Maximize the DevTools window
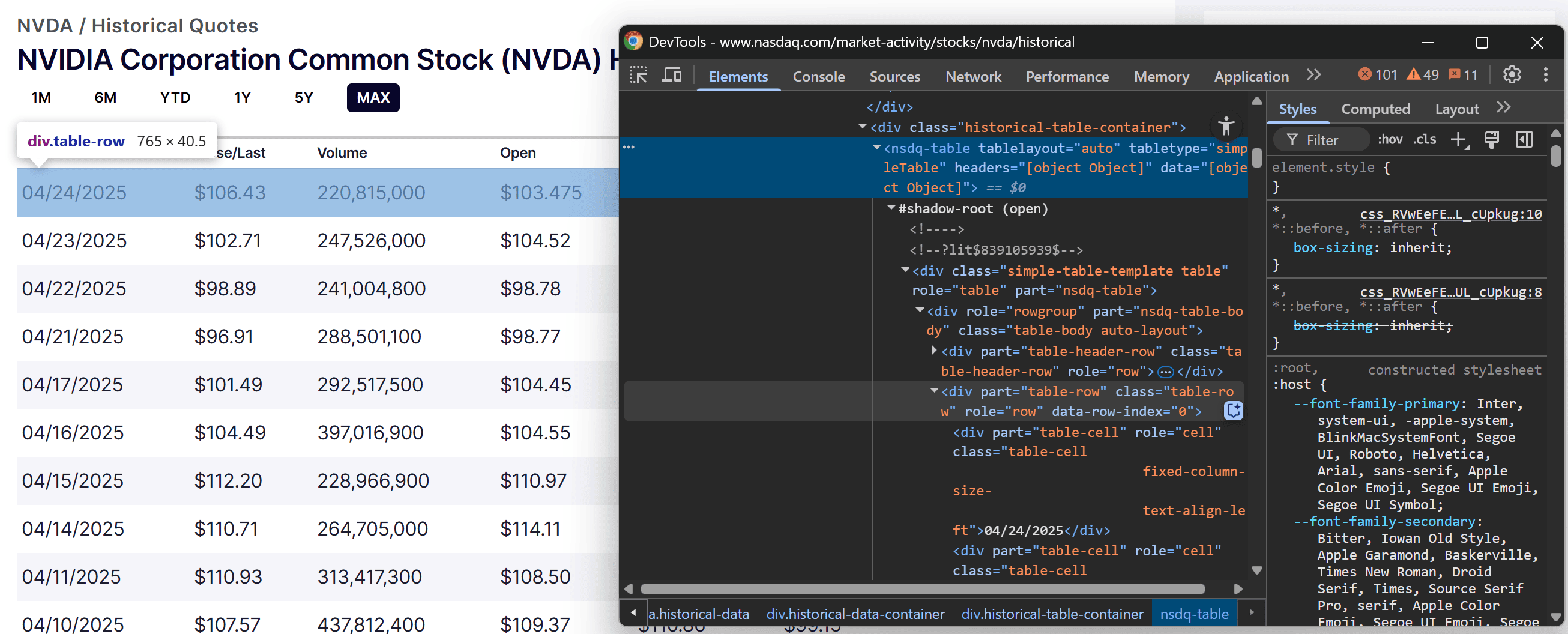Image resolution: width=1568 pixels, height=634 pixels. point(1482,42)
